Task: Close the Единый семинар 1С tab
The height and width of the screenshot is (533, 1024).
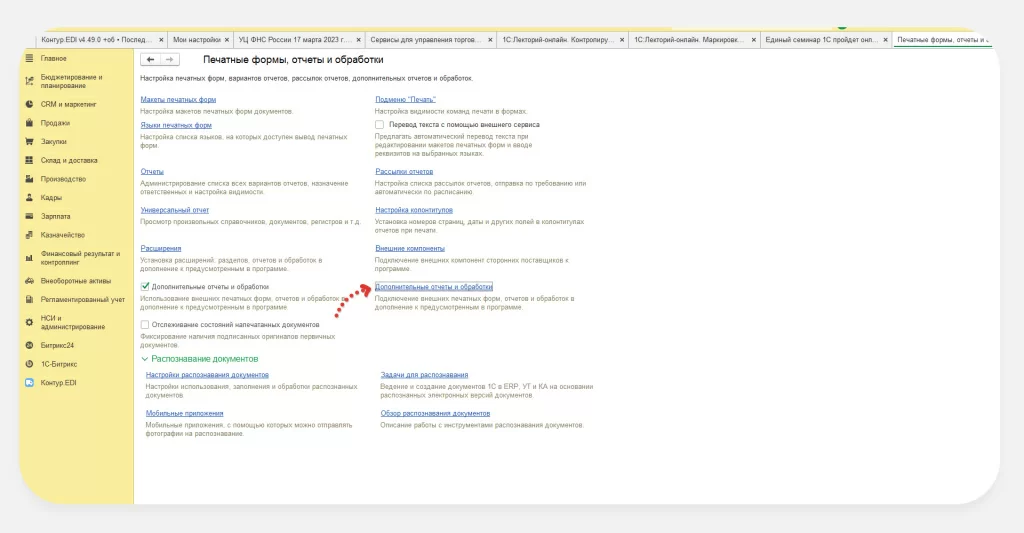Action: 883,40
